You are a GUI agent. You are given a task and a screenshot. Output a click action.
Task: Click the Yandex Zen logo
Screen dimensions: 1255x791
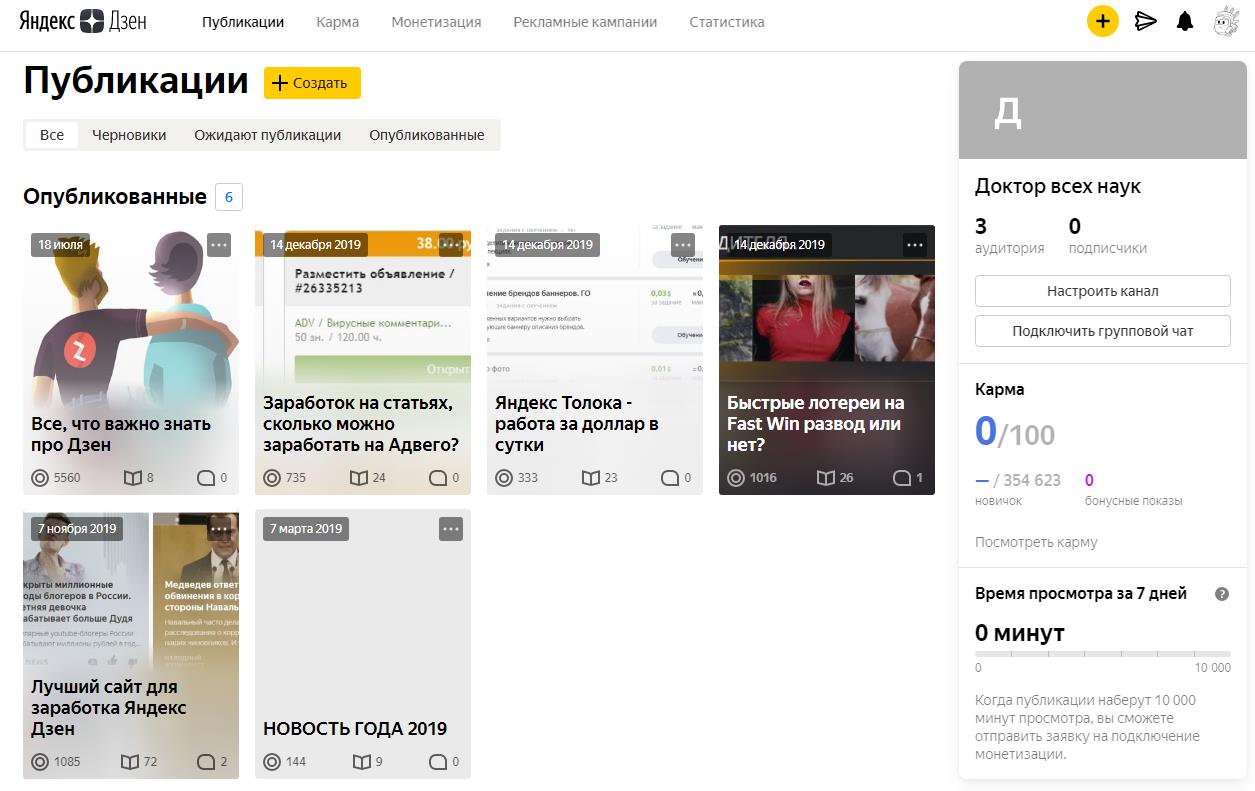83,21
